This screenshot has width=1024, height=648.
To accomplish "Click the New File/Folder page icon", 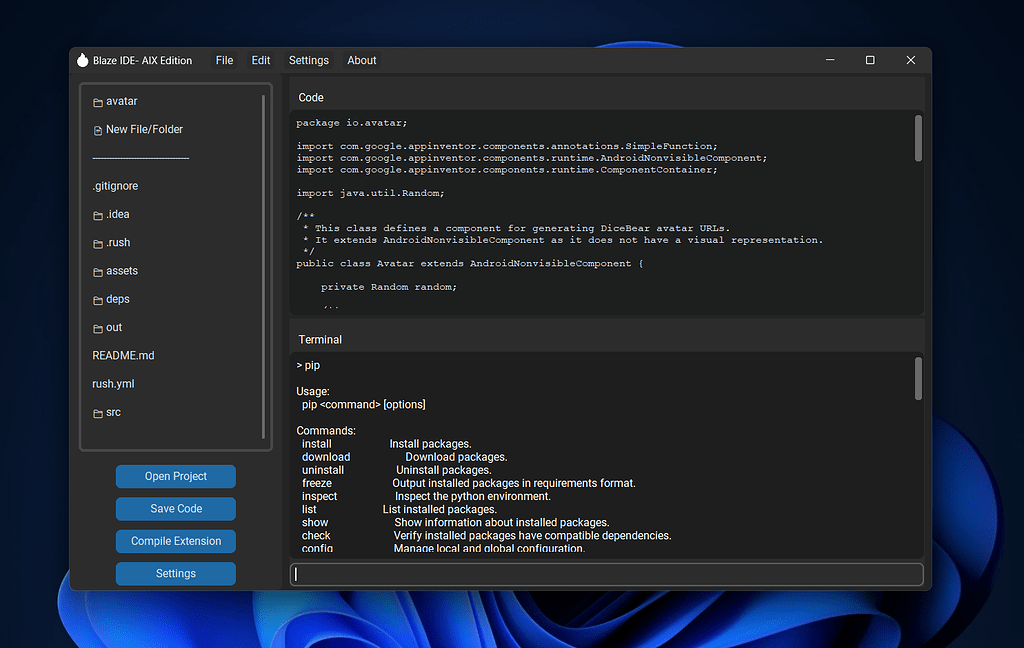I will tap(96, 129).
